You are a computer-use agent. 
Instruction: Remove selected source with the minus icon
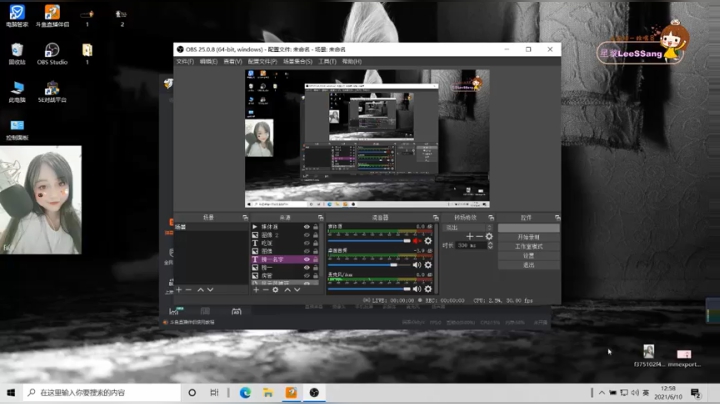[x=265, y=290]
